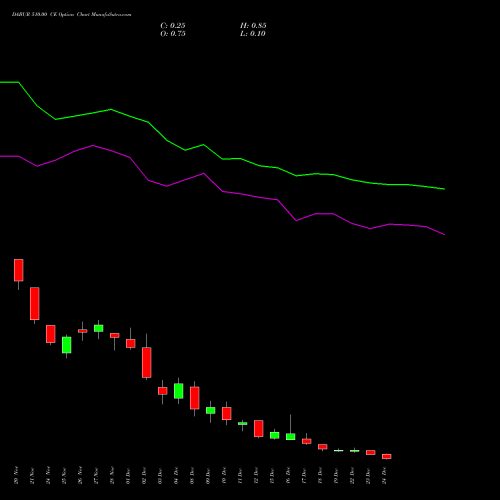The height and width of the screenshot is (500, 500).
Task: Select the "04 Dec" date axis label
Action: click(x=176, y=475)
